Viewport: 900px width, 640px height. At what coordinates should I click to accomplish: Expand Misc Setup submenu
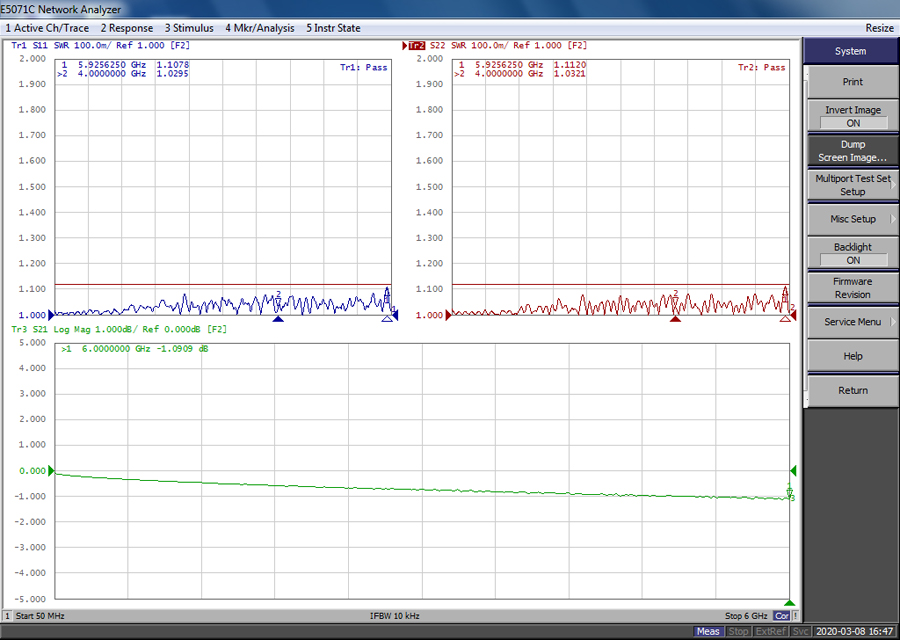pos(852,219)
